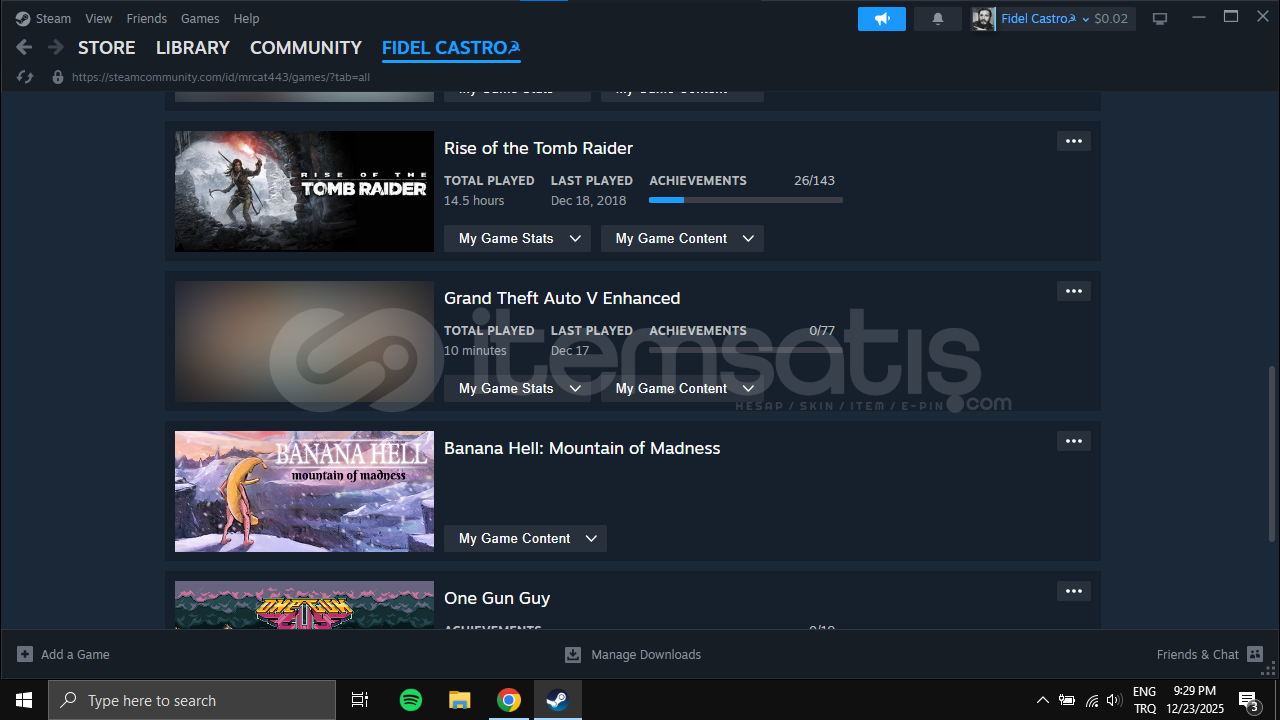Open Task View on the taskbar
Image resolution: width=1280 pixels, height=720 pixels.
point(360,700)
